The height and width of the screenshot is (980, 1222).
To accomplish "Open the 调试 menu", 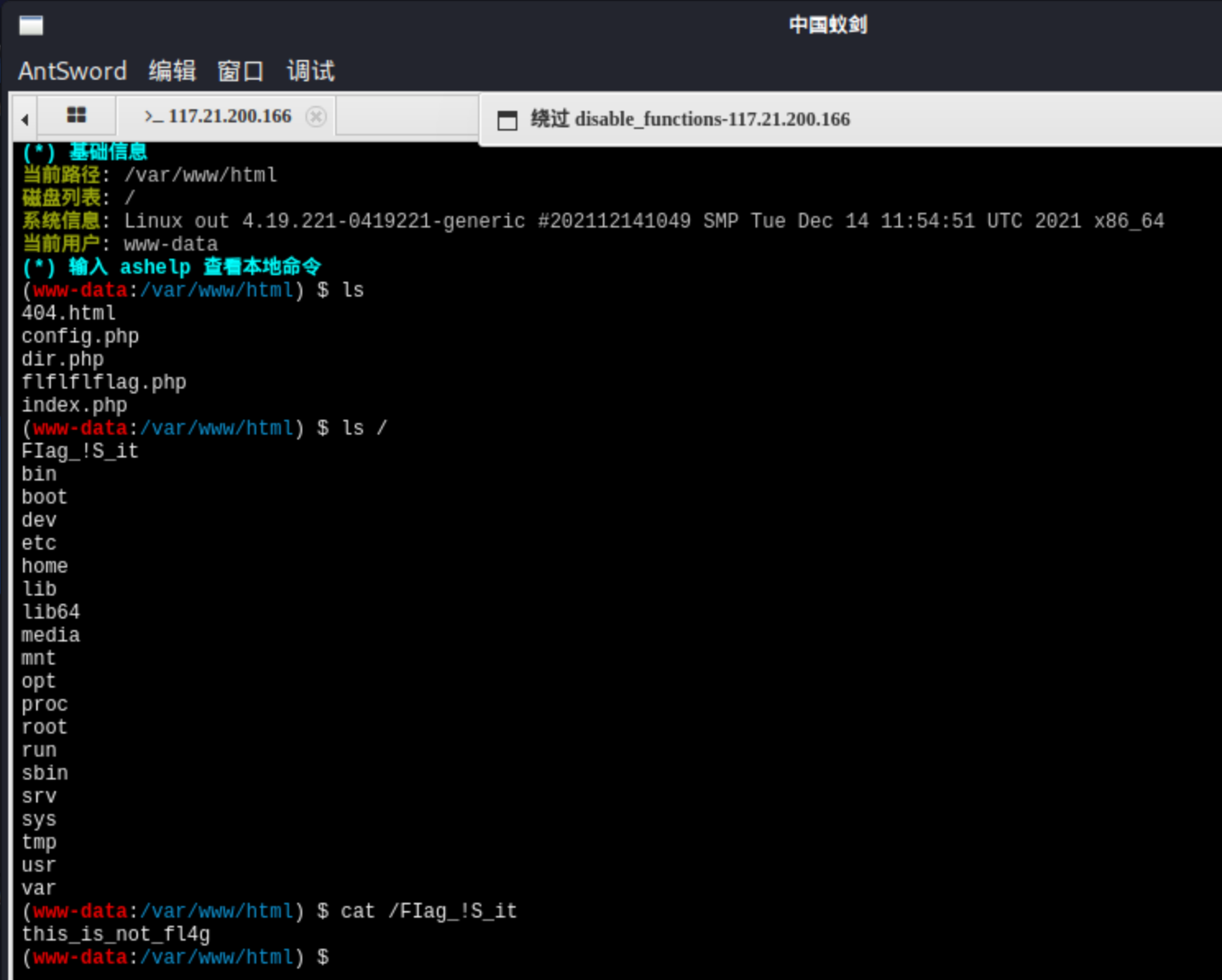I will [310, 71].
